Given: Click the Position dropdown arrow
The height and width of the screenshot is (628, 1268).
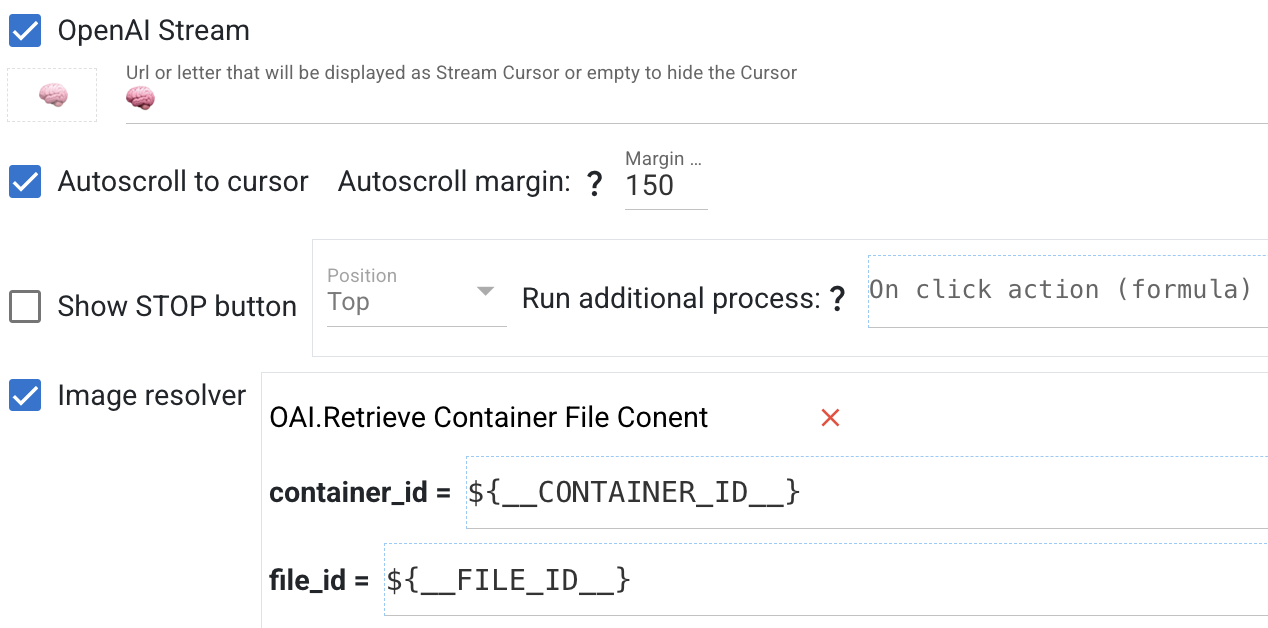Looking at the screenshot, I should (x=485, y=291).
